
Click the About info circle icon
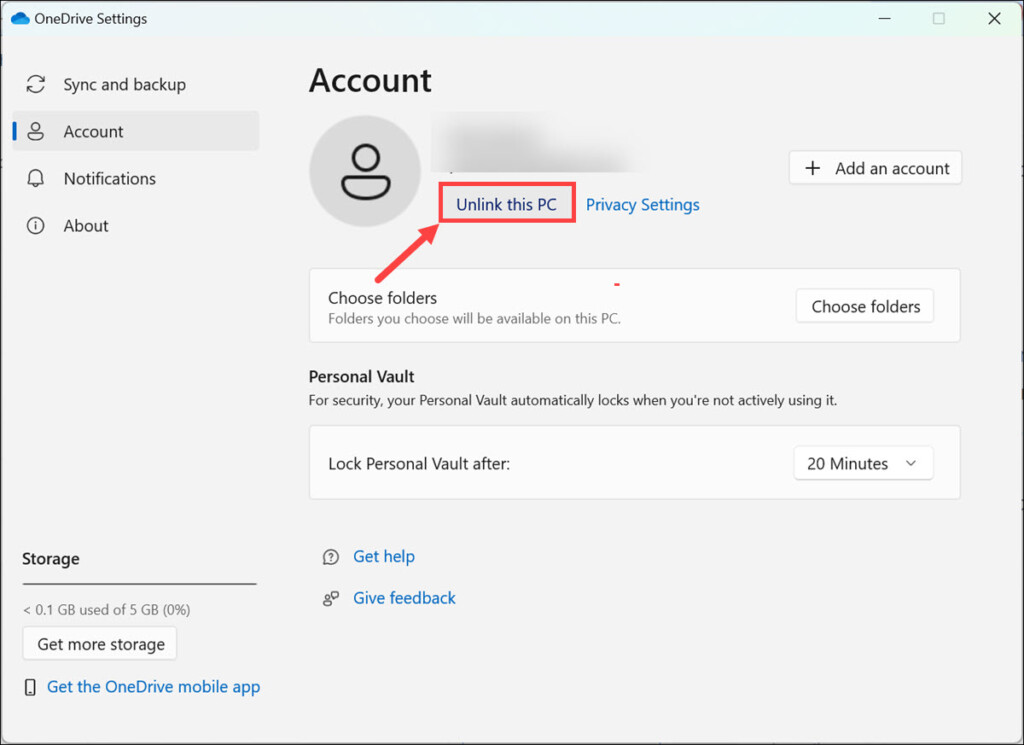[x=36, y=226]
